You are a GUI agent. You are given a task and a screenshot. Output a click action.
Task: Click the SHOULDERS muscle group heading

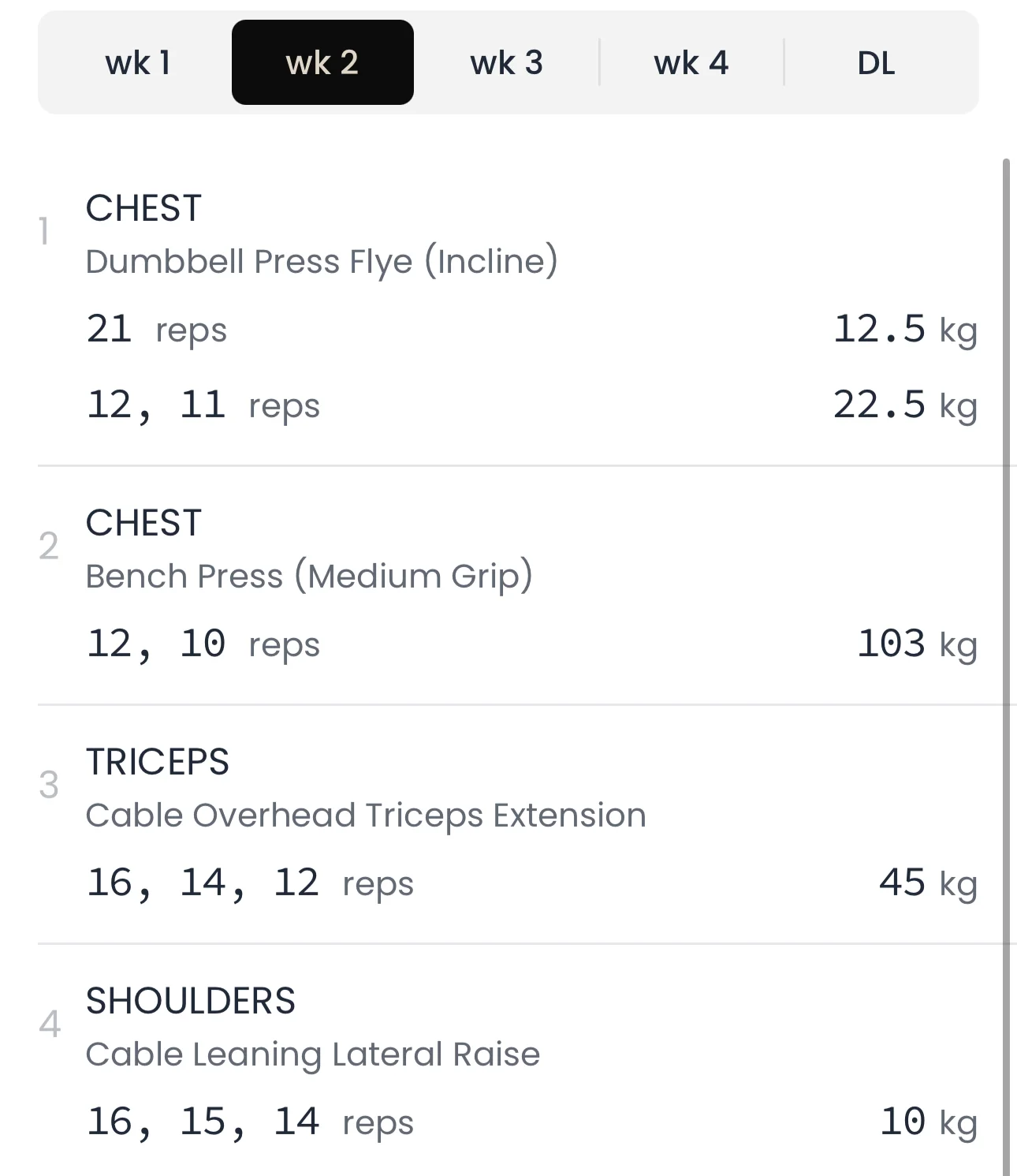[x=190, y=1001]
